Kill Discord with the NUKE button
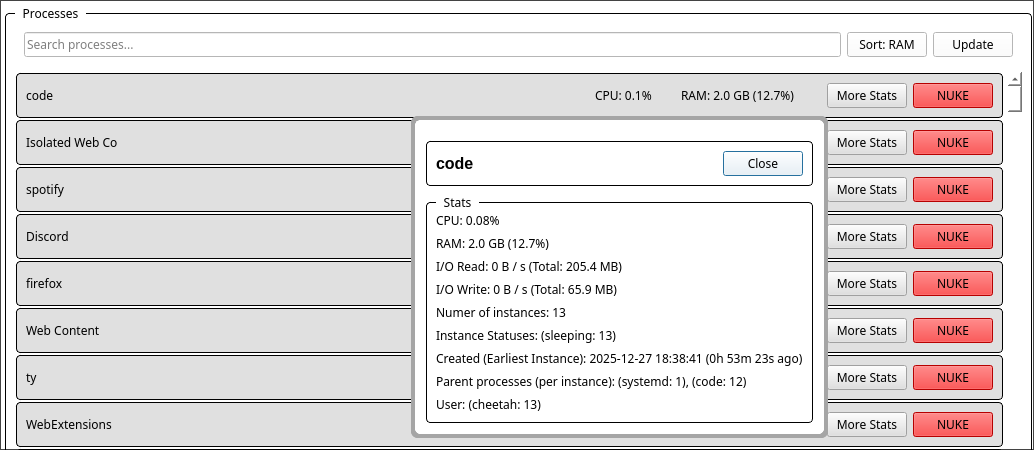Image resolution: width=1034 pixels, height=450 pixels. [952, 237]
